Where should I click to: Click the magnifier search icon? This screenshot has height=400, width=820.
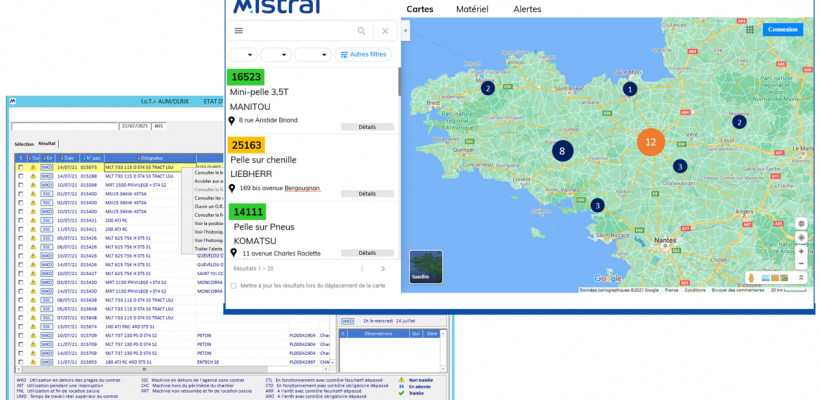pyautogui.click(x=361, y=31)
